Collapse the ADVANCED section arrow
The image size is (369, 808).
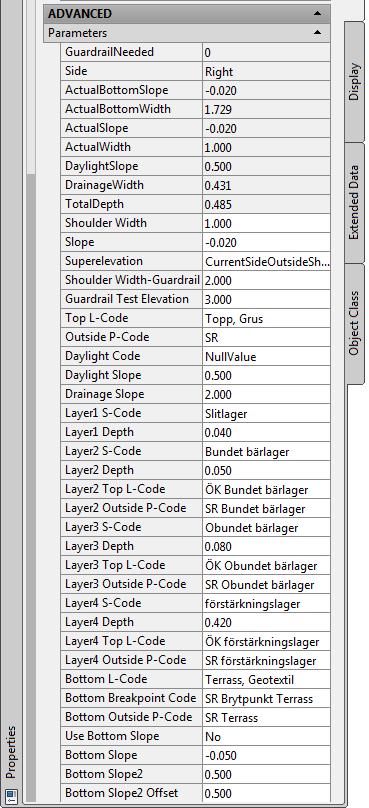317,13
